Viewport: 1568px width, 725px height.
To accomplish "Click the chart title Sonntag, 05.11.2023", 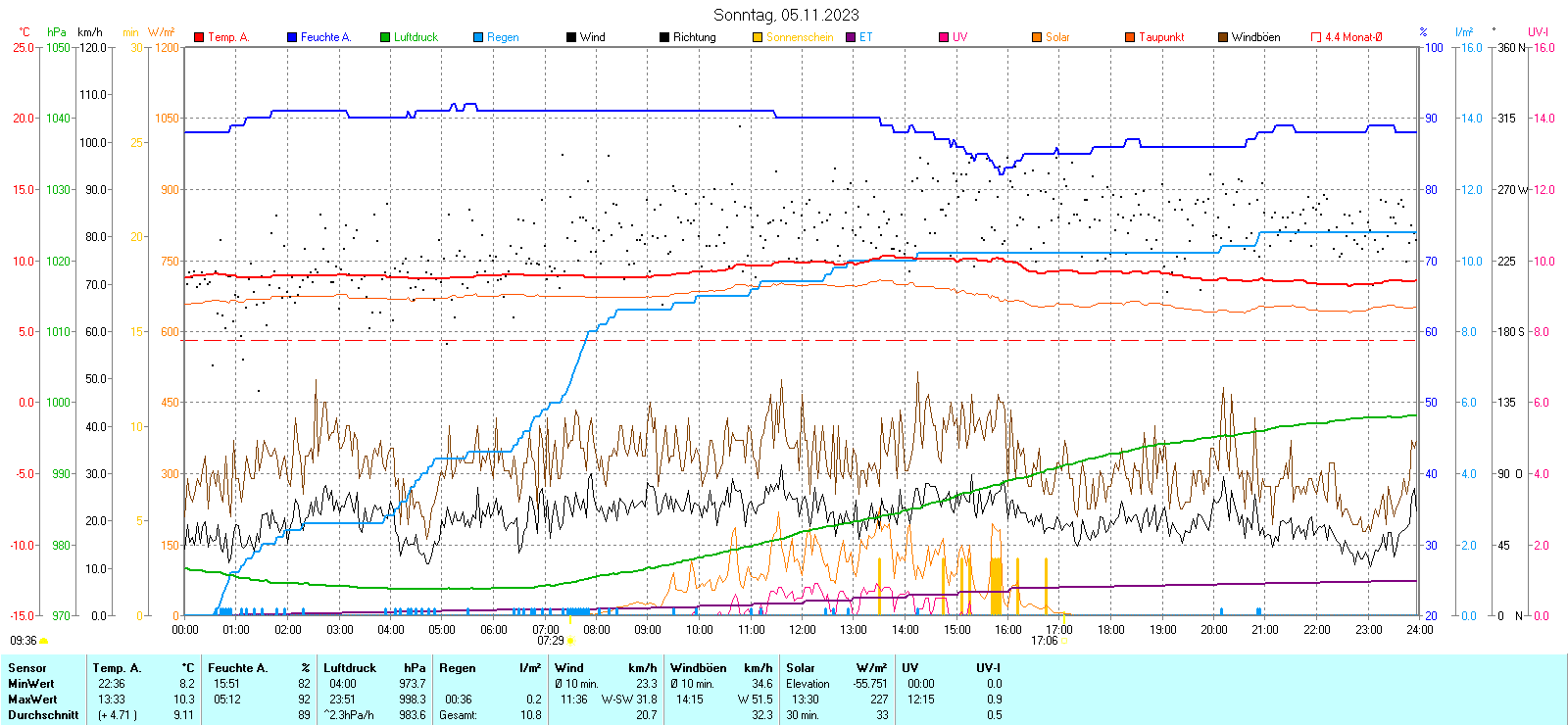I will tap(786, 15).
